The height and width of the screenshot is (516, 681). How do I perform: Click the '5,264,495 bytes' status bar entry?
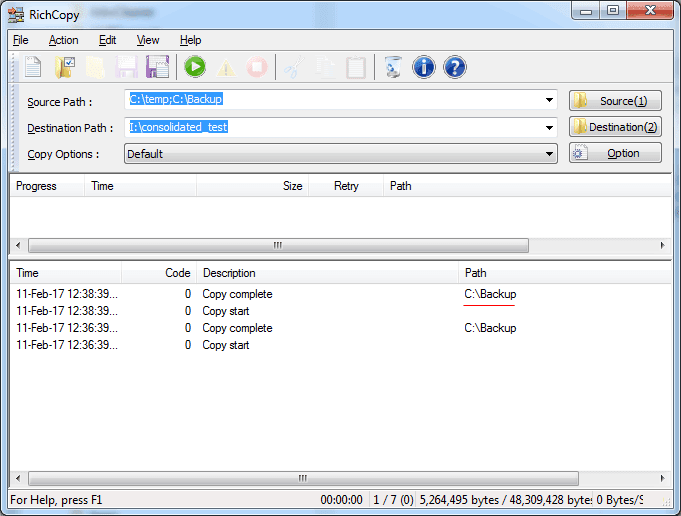(505, 500)
